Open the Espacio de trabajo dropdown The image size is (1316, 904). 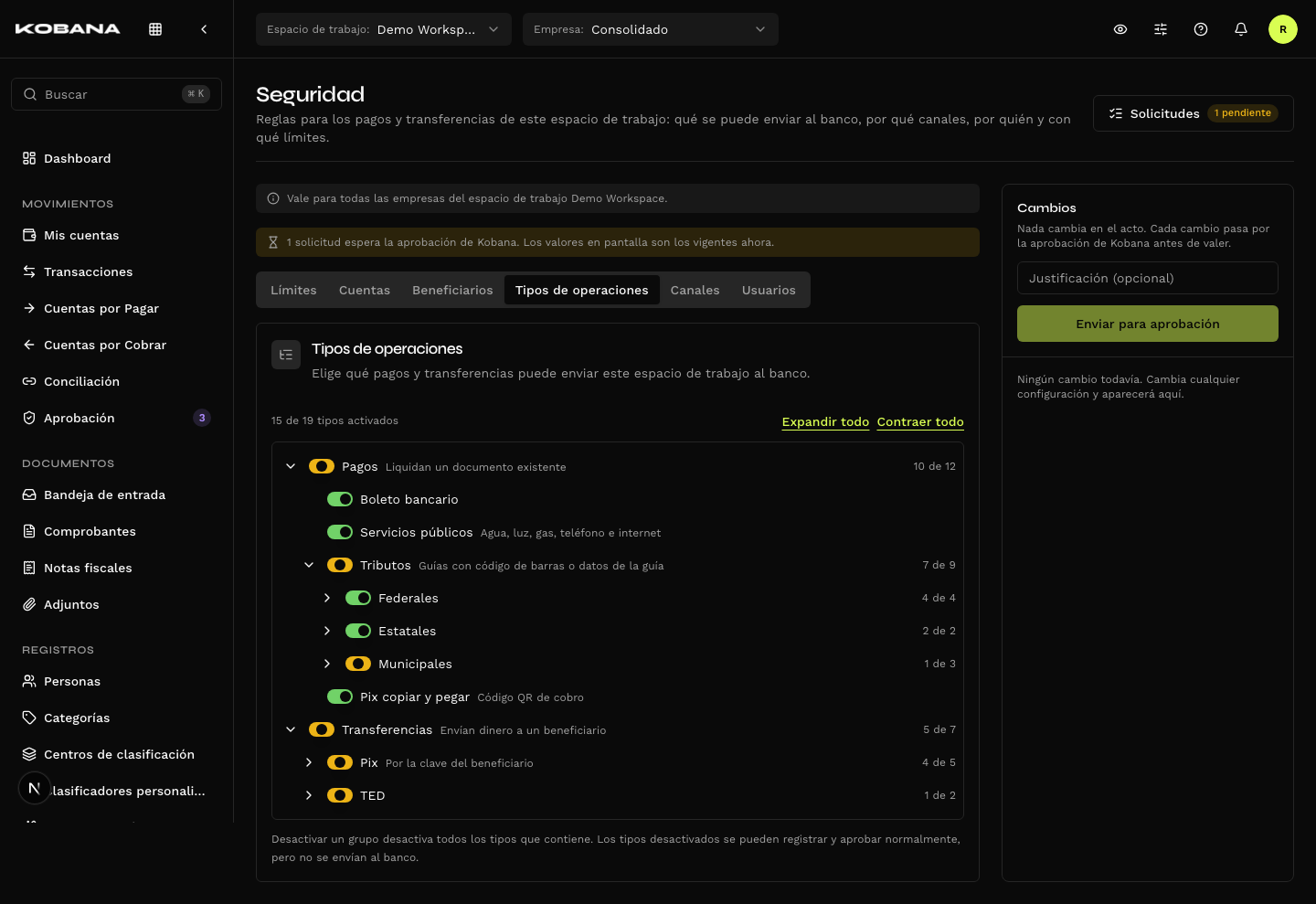coord(384,29)
